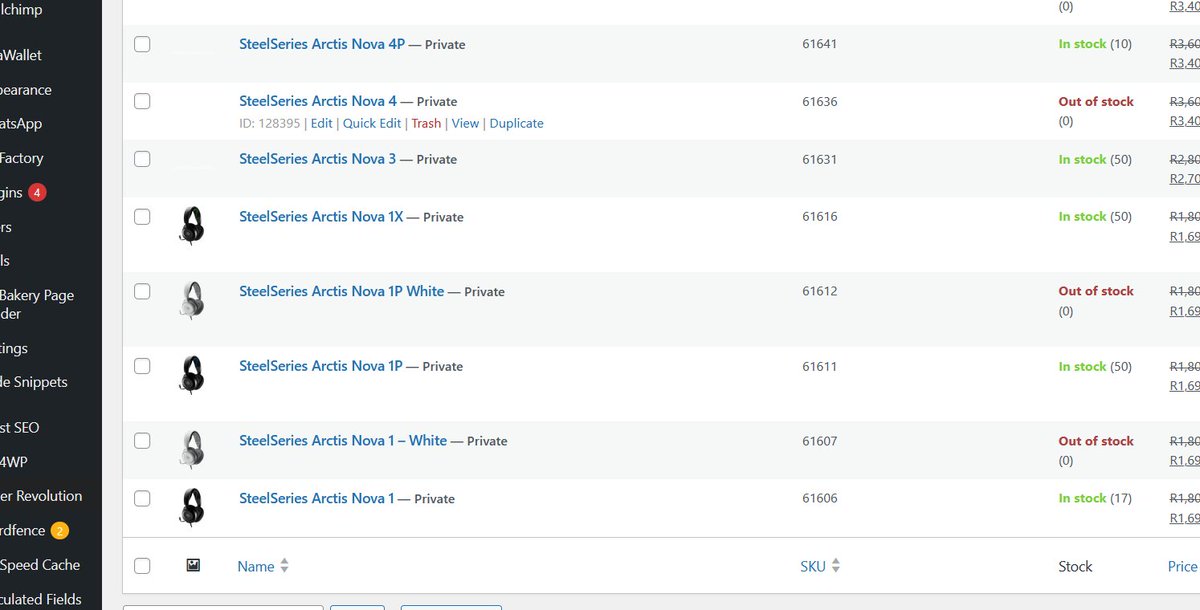
Task: Click SKU value 61612
Action: pyautogui.click(x=819, y=291)
